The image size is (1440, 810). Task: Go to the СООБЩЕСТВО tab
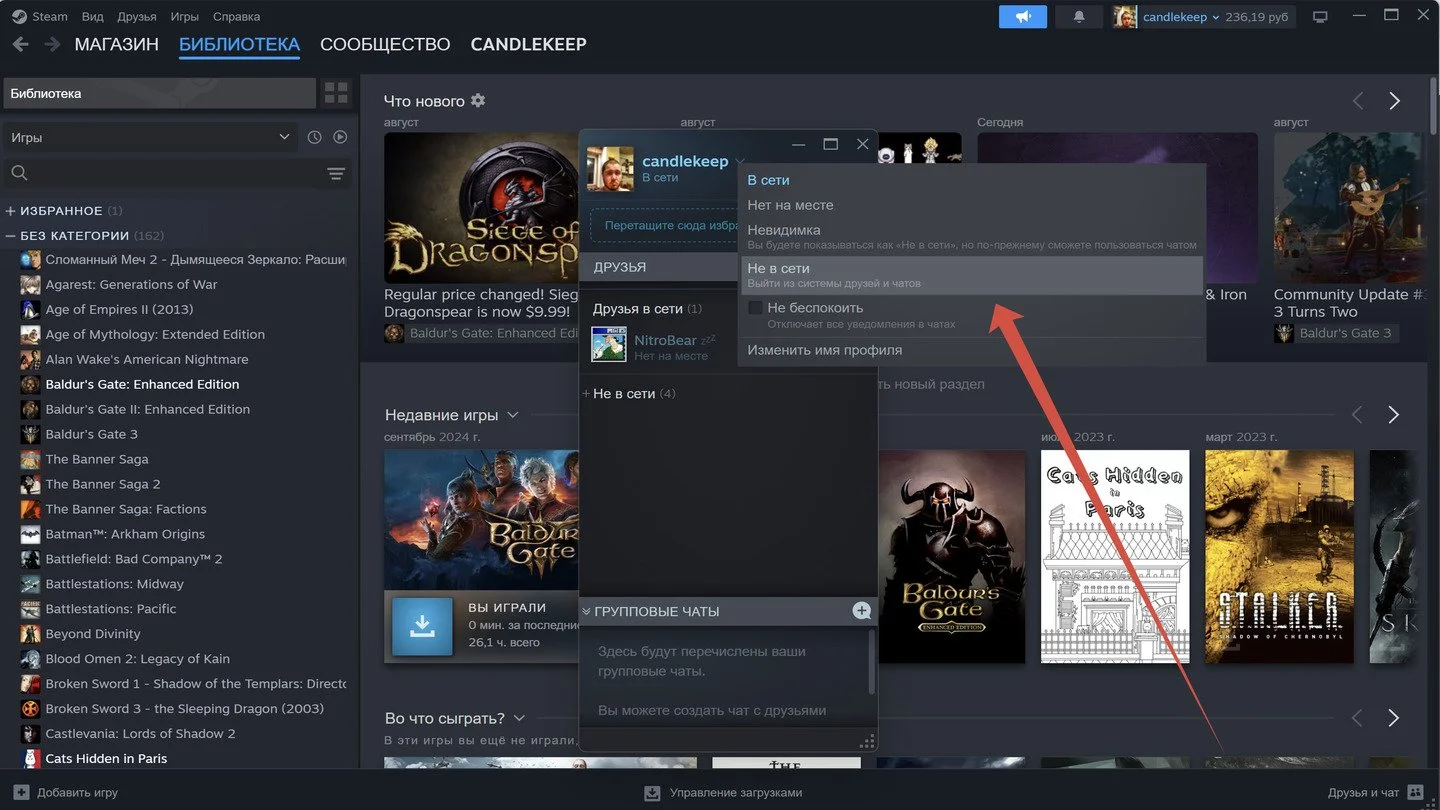coord(385,44)
